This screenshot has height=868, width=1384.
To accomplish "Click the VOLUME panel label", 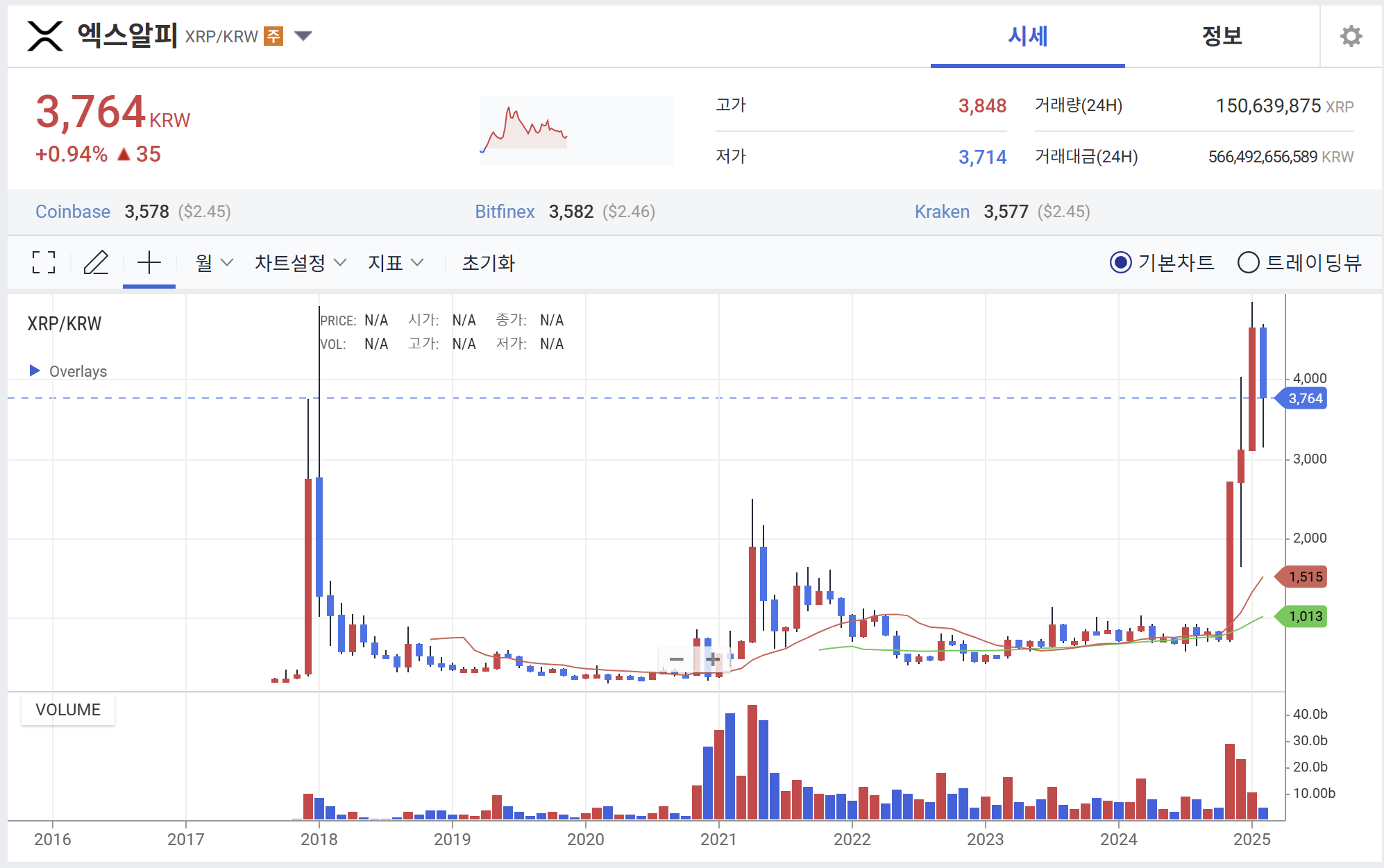I will [68, 710].
